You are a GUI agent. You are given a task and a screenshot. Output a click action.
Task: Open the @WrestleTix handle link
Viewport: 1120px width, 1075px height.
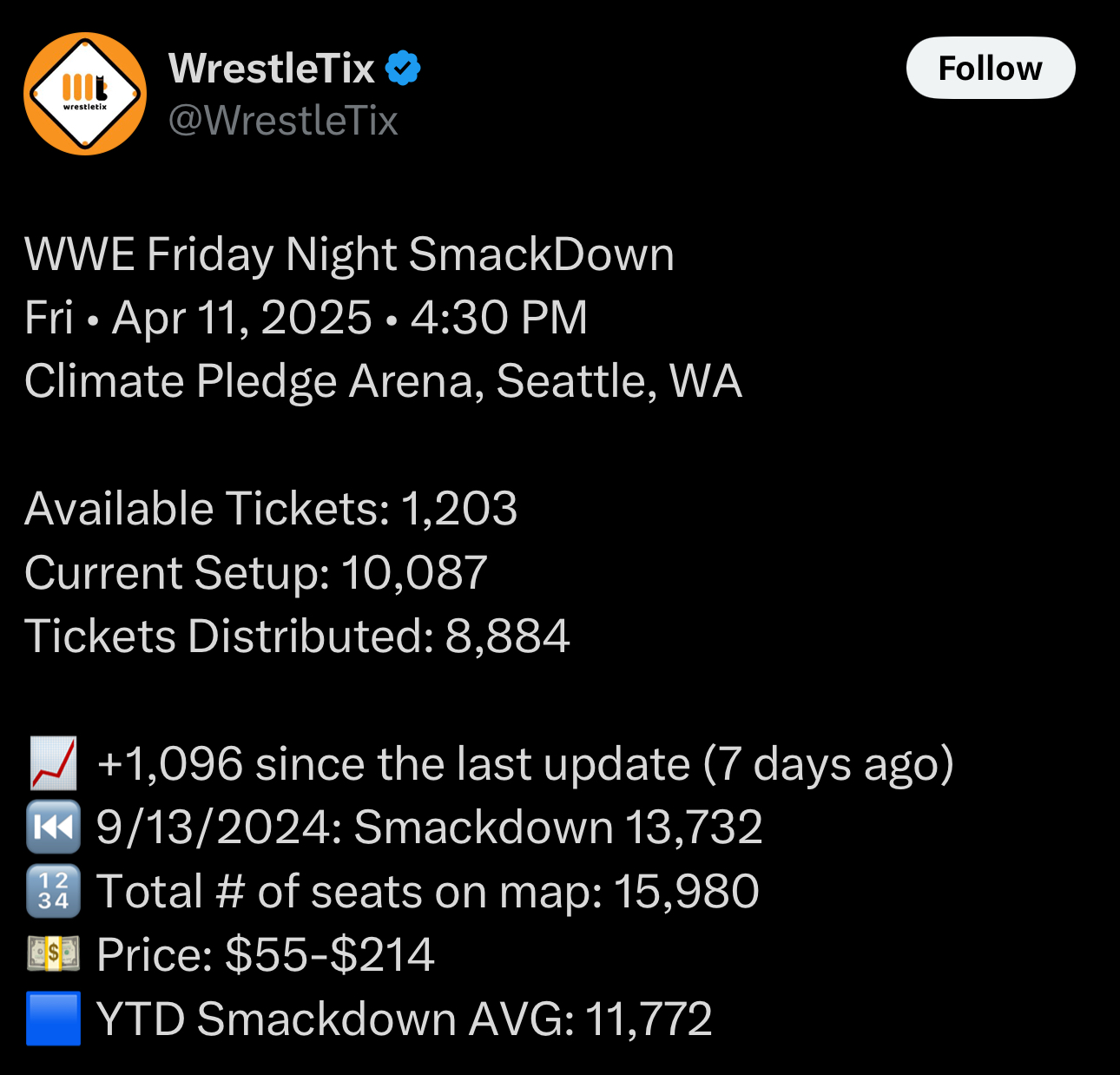[x=283, y=120]
